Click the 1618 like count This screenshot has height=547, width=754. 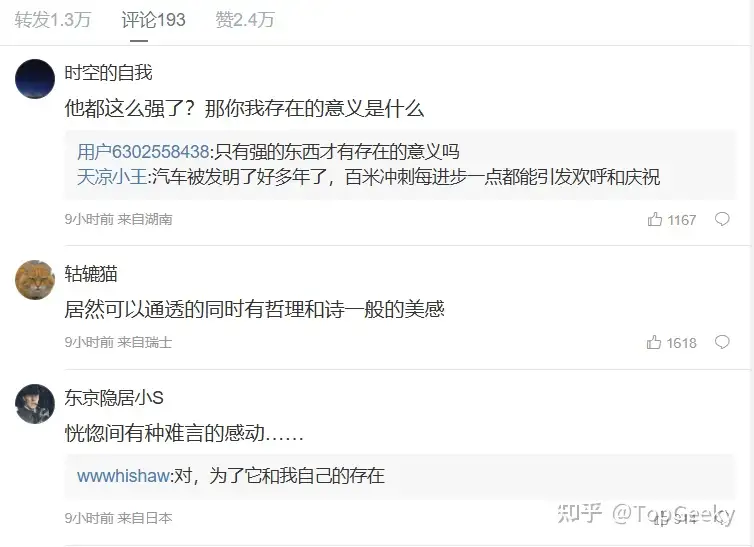[681, 343]
